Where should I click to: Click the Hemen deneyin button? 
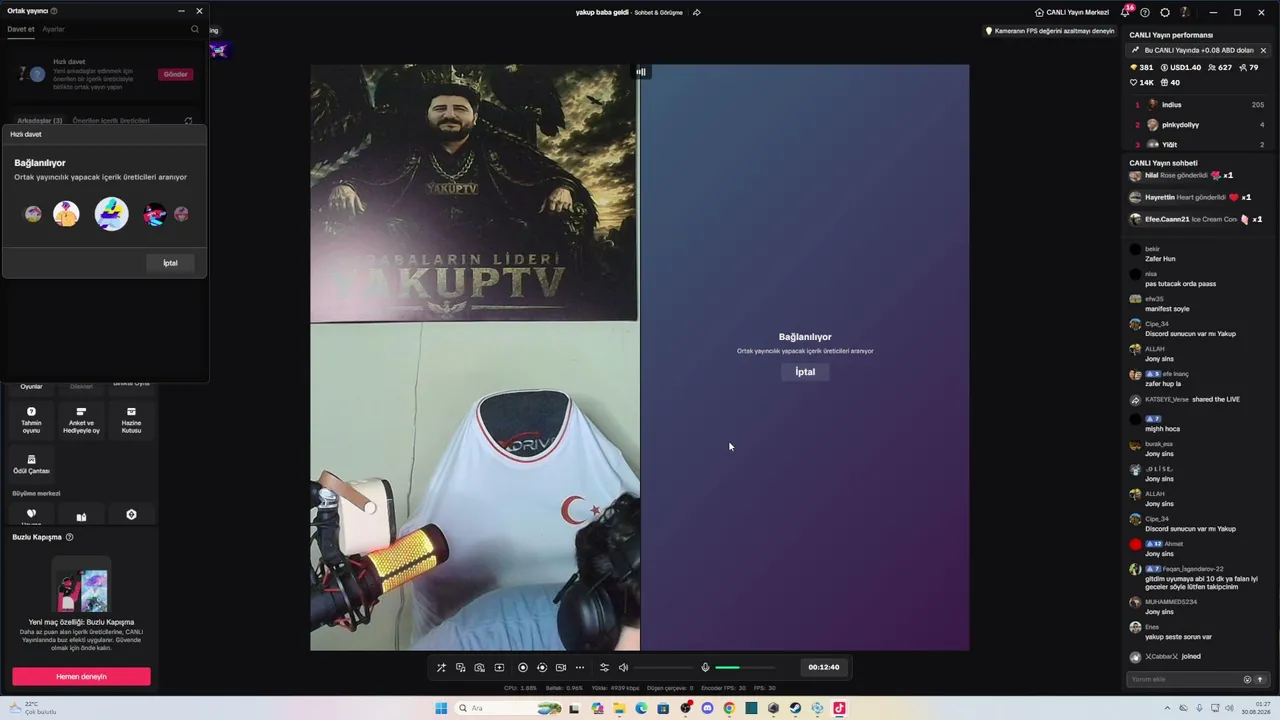pos(81,677)
